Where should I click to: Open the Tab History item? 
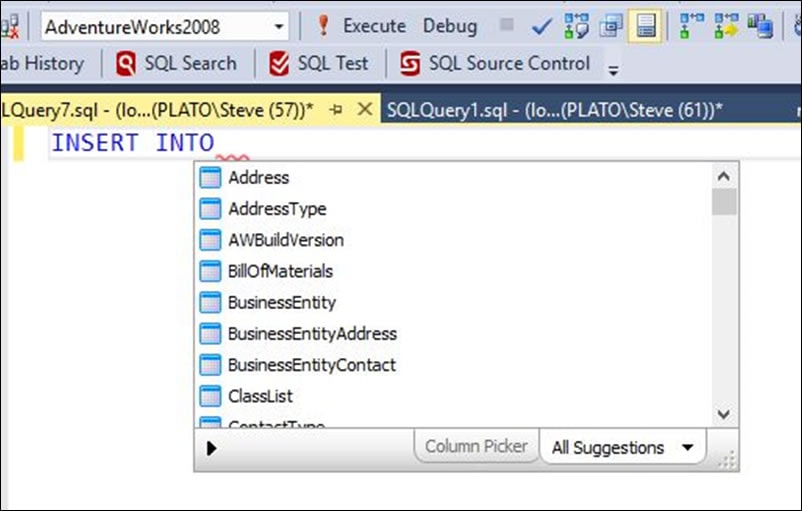pyautogui.click(x=42, y=63)
